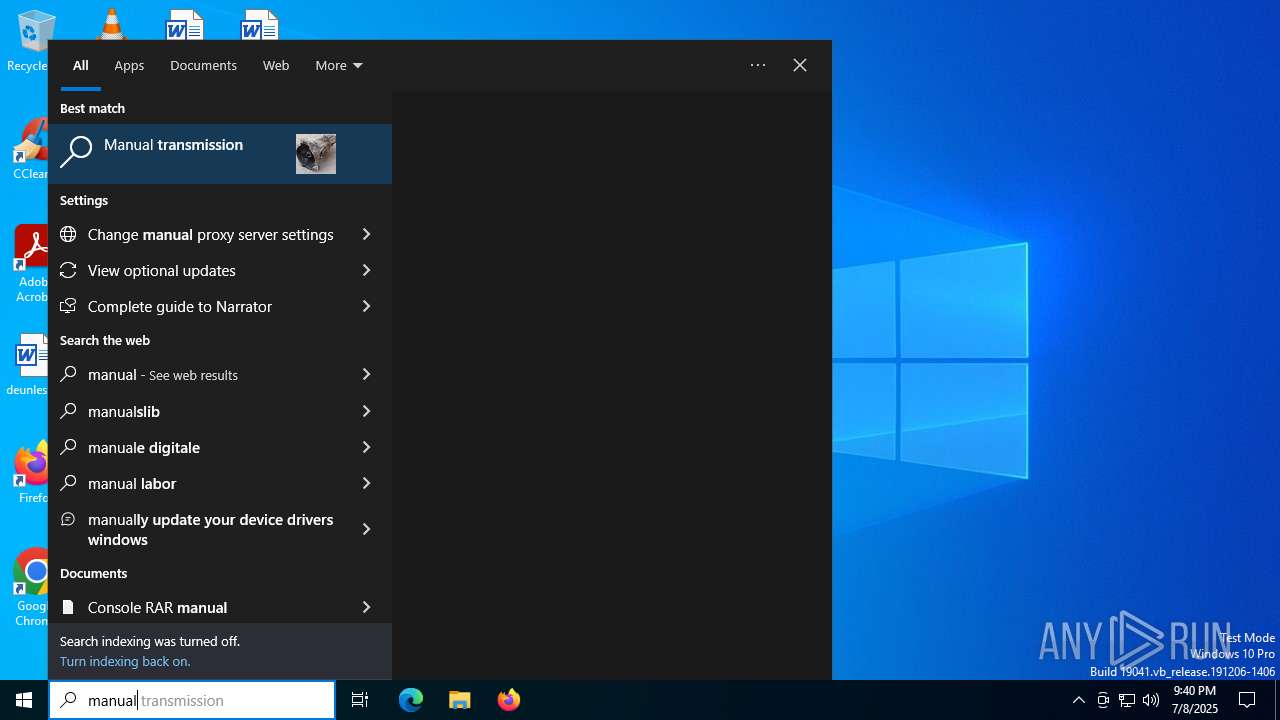Click the Manual transmission result thumbnail
Viewport: 1280px width, 720px height.
point(316,154)
